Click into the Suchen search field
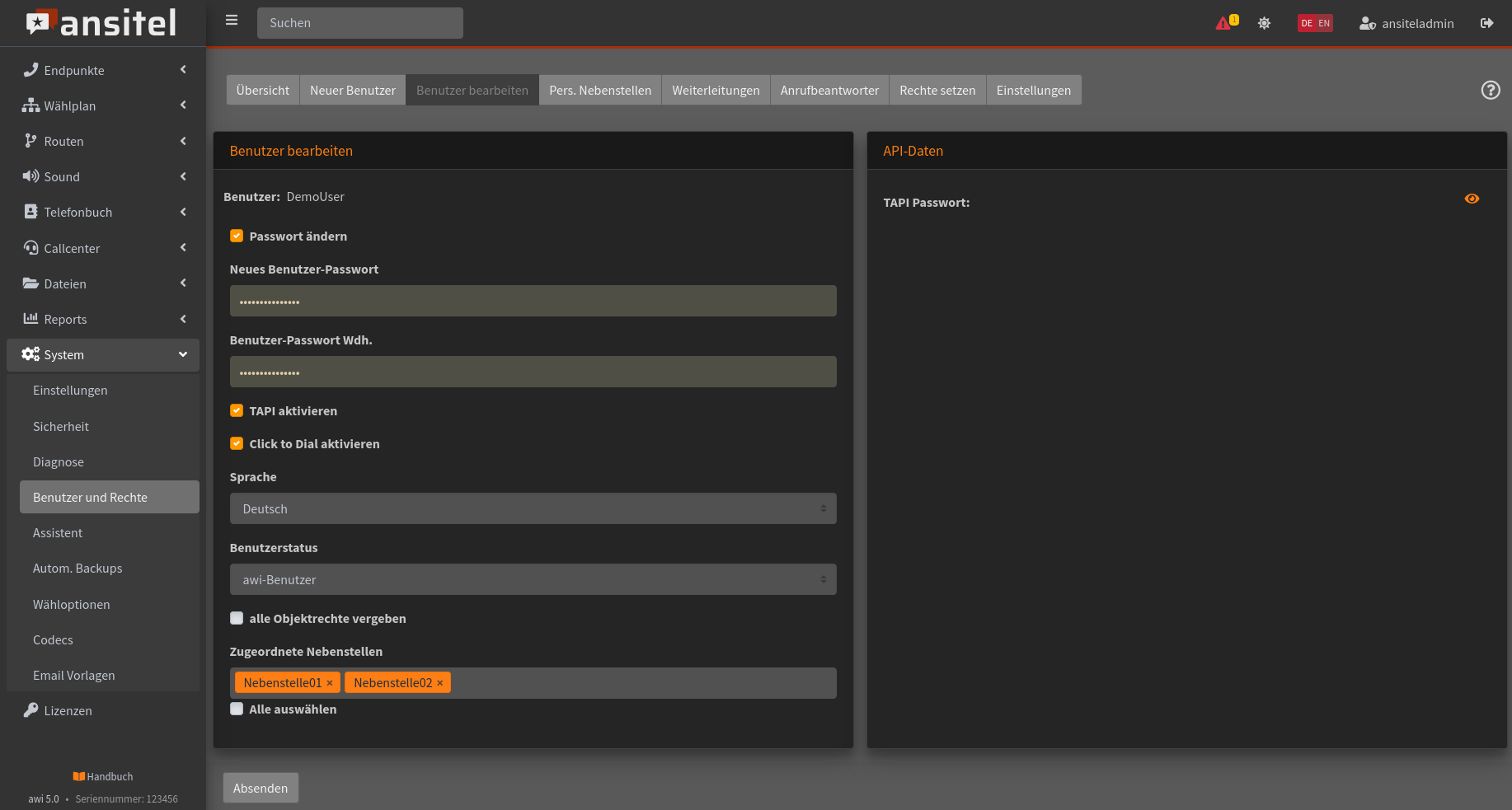The height and width of the screenshot is (810, 1512). pyautogui.click(x=360, y=23)
